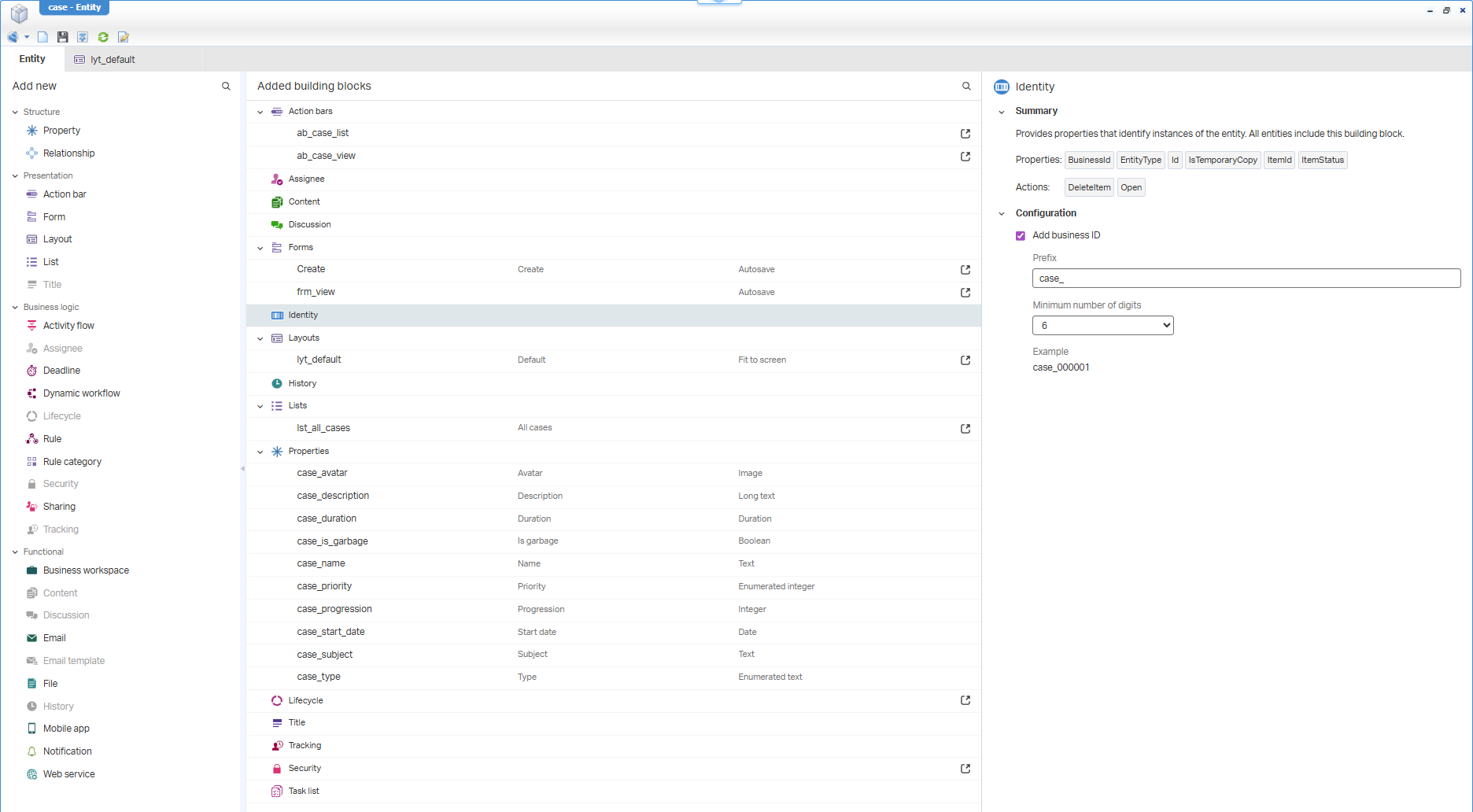Click the Prefix text field
Screen dimensions: 1473x812
(1246, 279)
